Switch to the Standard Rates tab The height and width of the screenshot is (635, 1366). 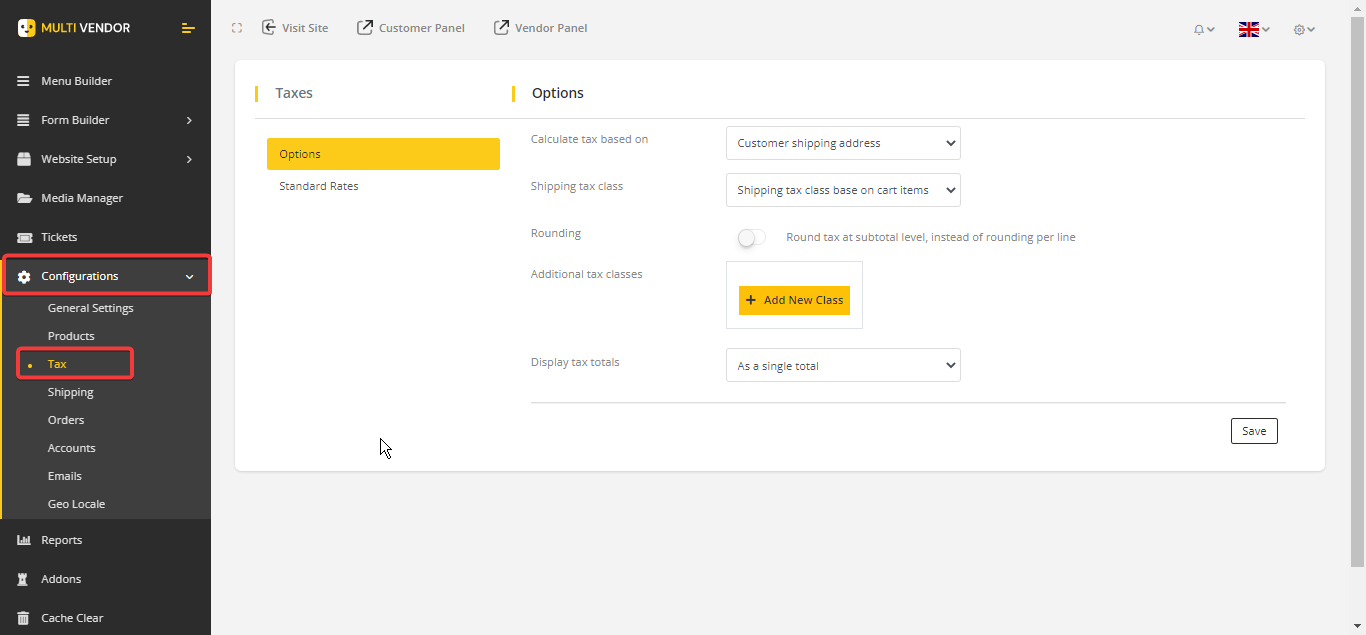coord(319,186)
